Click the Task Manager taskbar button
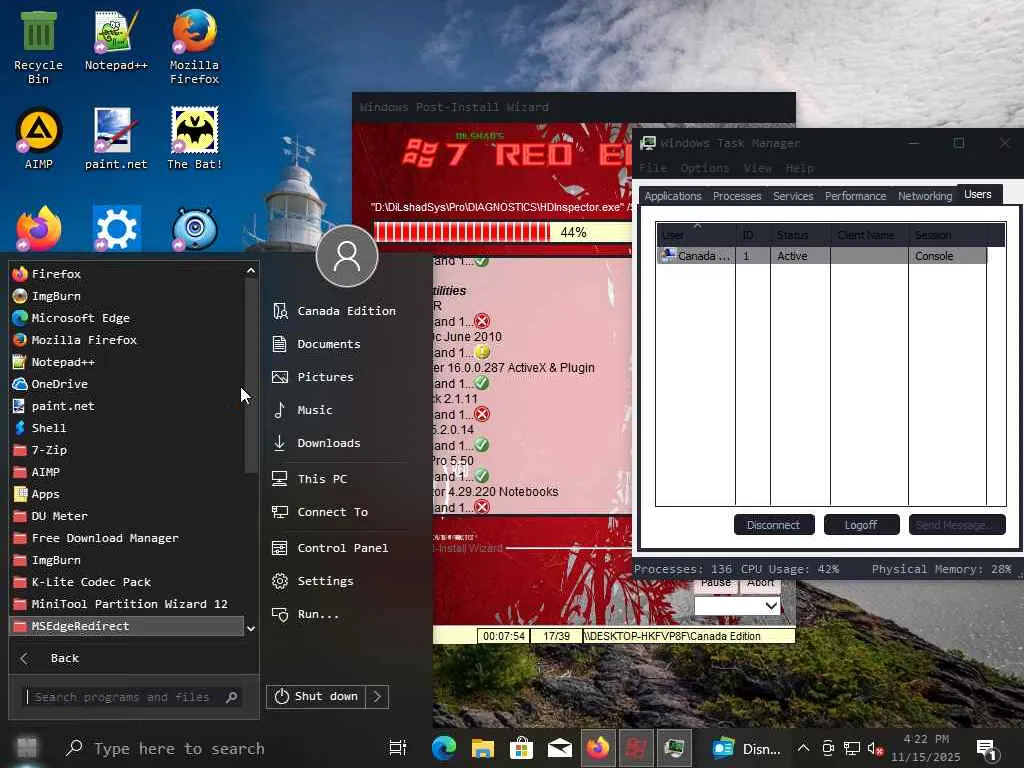Viewport: 1024px width, 768px height. pyautogui.click(x=675, y=748)
